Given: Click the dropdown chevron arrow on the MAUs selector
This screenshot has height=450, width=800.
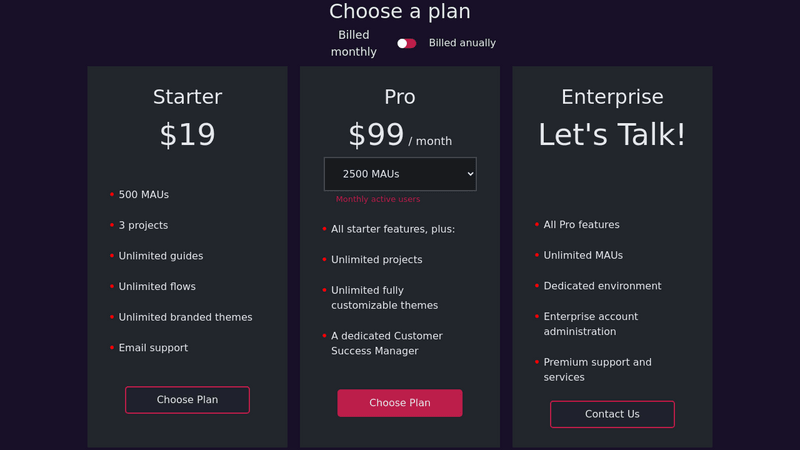Looking at the screenshot, I should pos(470,174).
